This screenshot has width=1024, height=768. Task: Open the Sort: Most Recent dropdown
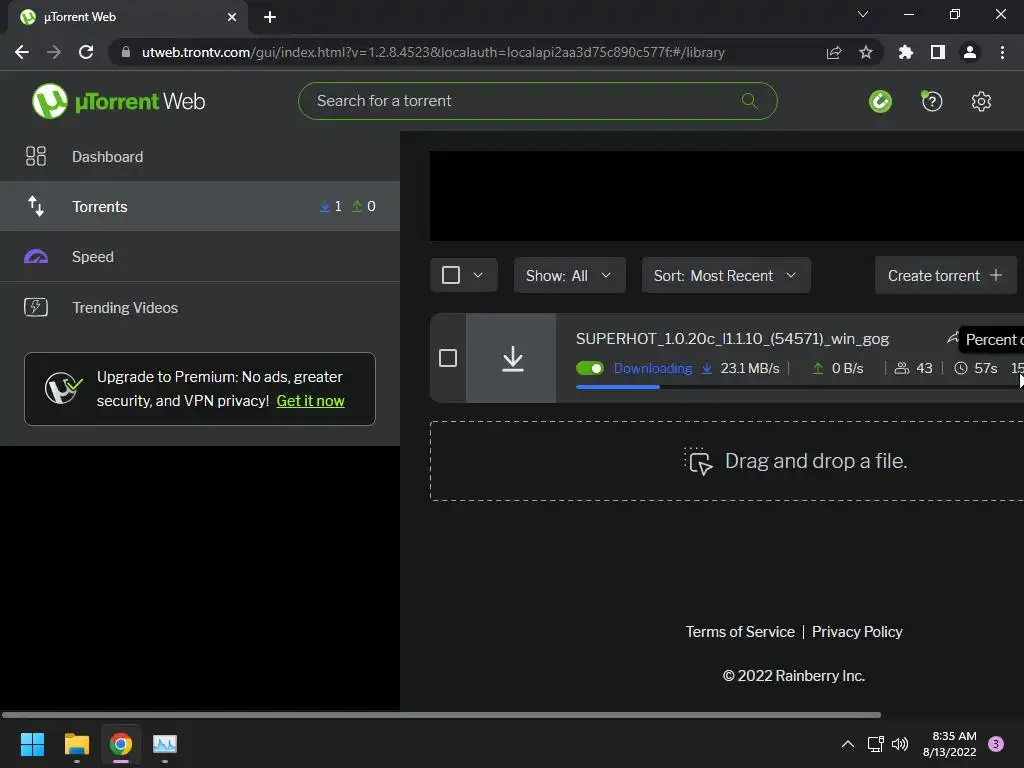point(726,275)
